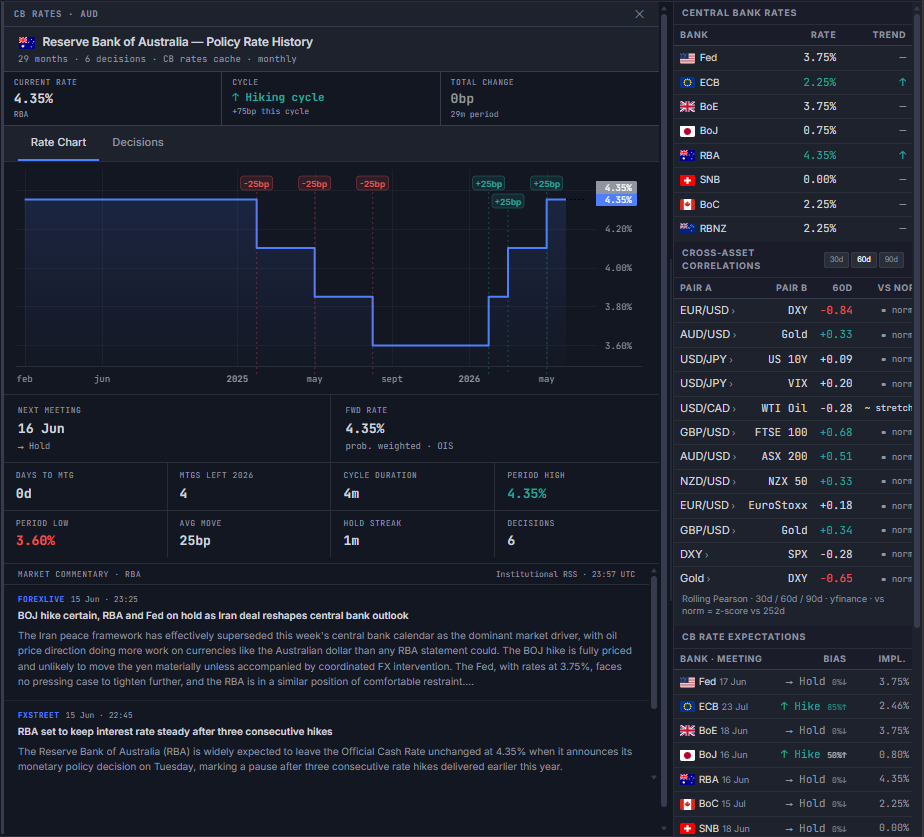Click the Fed US flag in rates table
This screenshot has width=924, height=837.
coord(687,58)
